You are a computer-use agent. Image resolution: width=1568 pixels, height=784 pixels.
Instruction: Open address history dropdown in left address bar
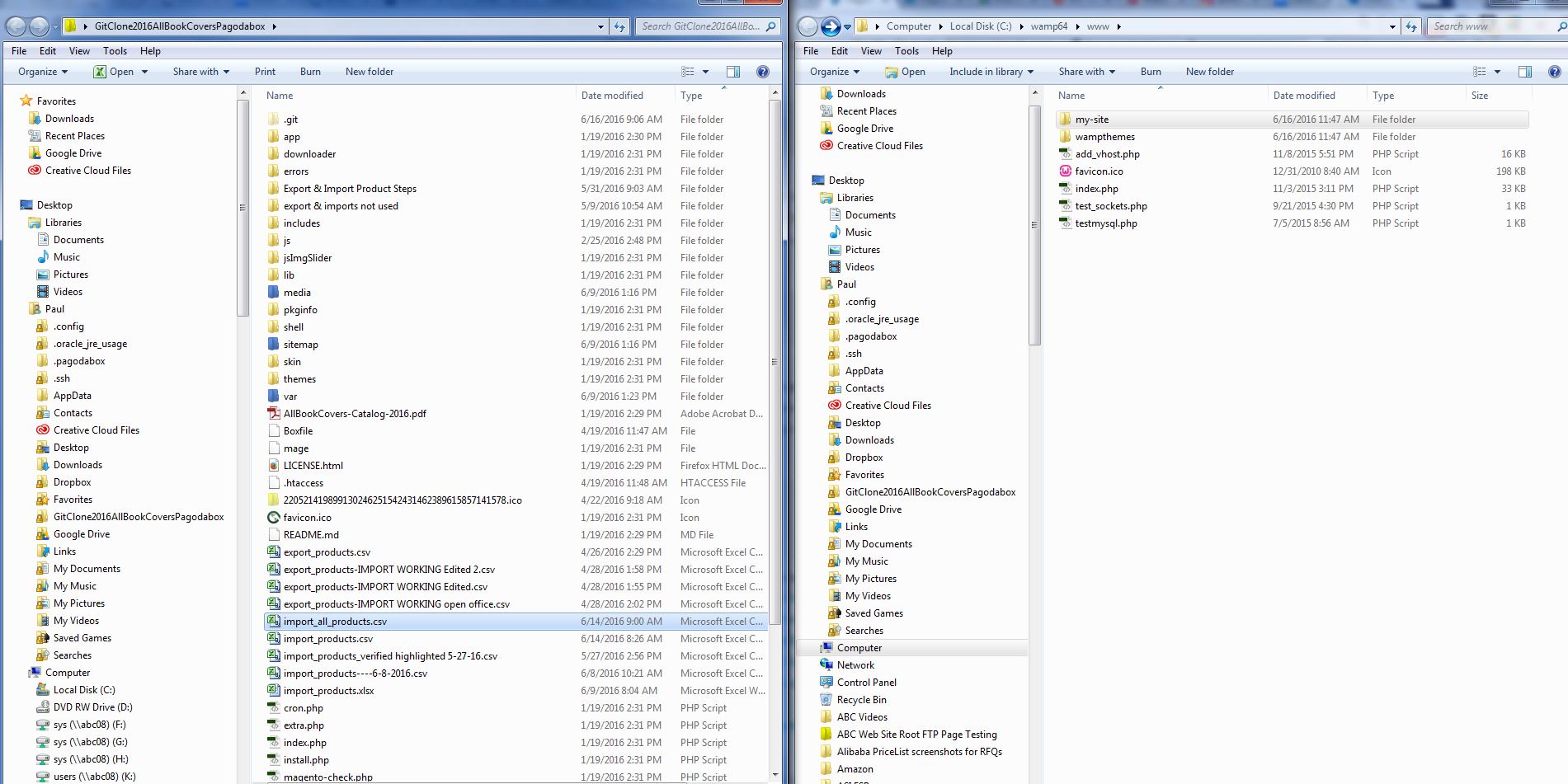tap(601, 26)
